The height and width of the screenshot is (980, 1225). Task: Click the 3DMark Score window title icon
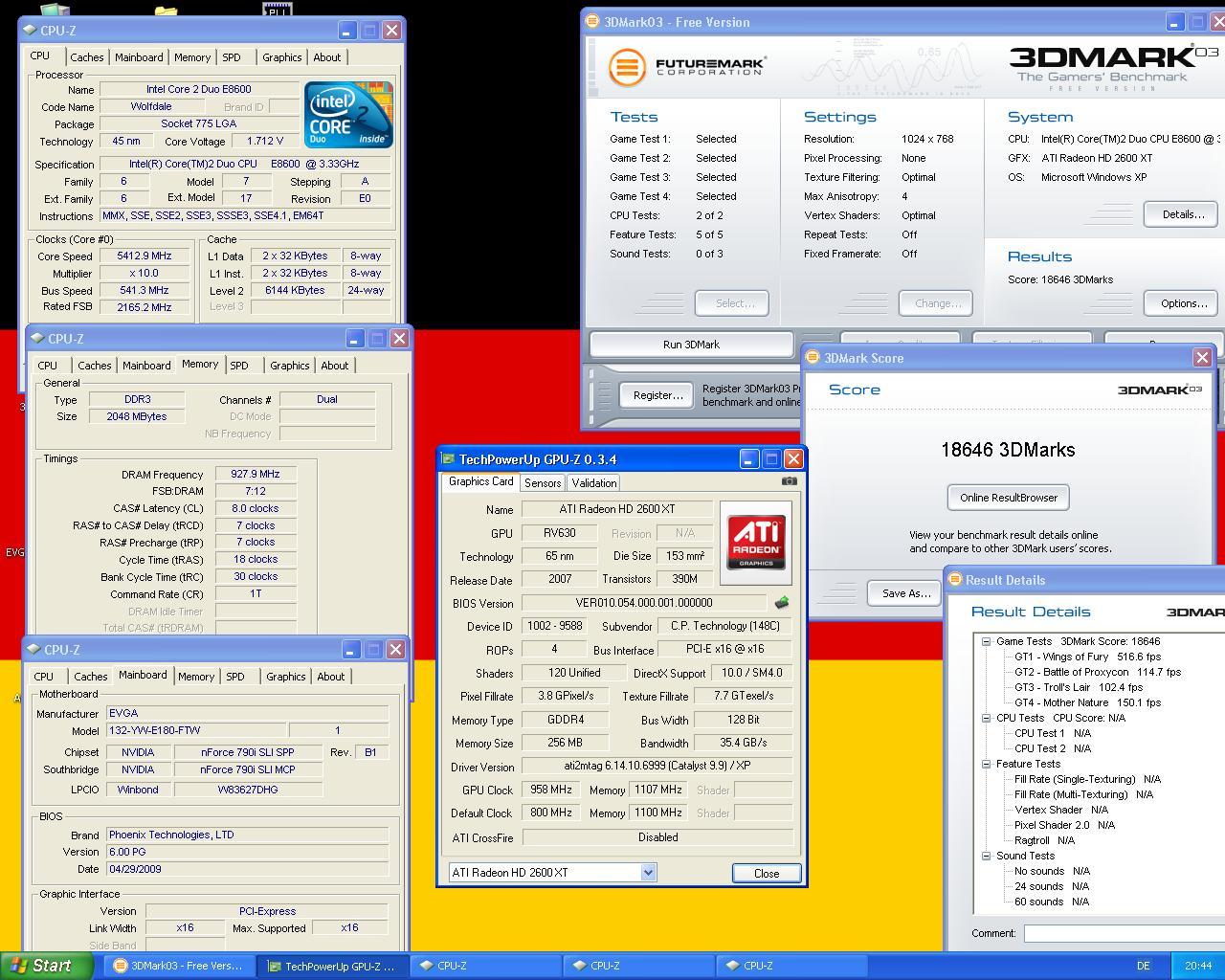[813, 357]
